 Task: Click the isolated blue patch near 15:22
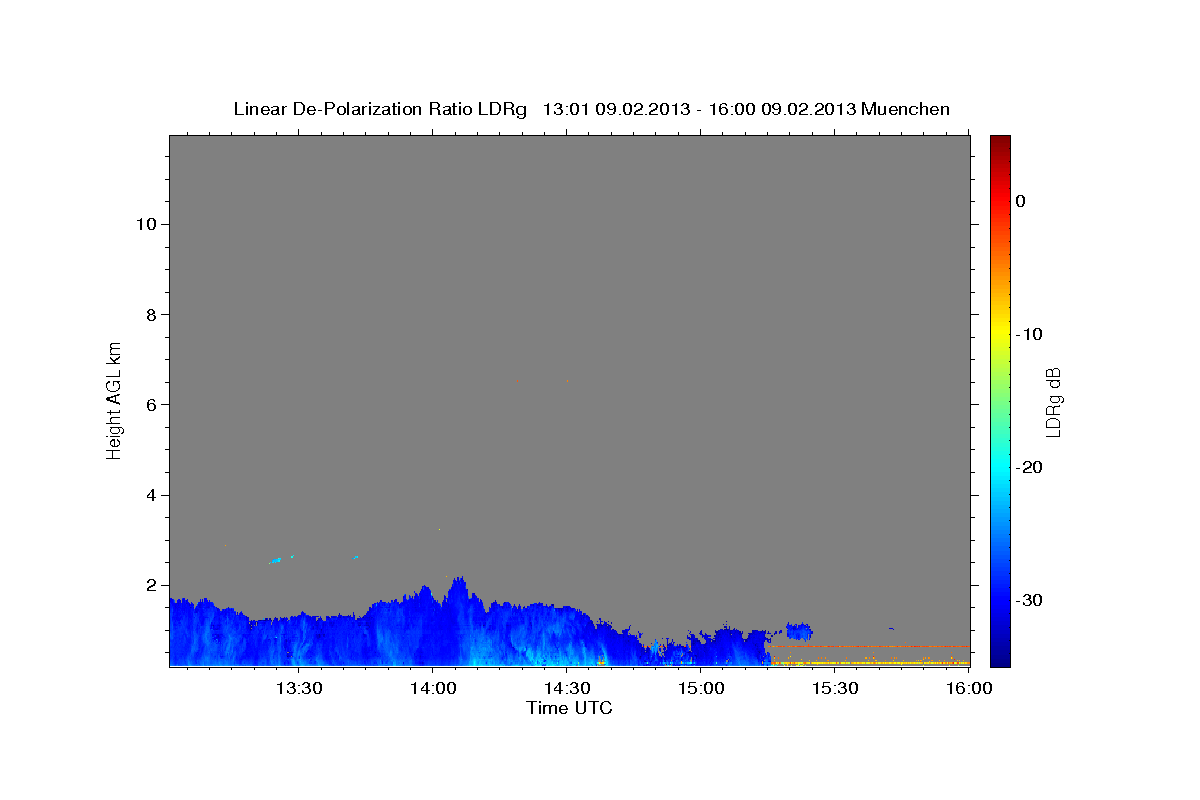coord(799,631)
